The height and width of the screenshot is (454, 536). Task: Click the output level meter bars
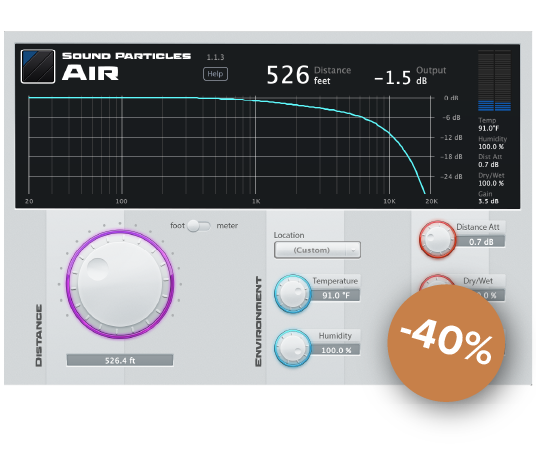494,81
